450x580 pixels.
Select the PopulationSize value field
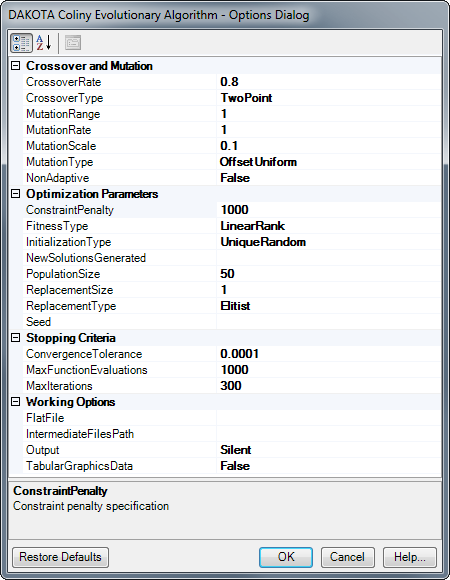[328, 274]
